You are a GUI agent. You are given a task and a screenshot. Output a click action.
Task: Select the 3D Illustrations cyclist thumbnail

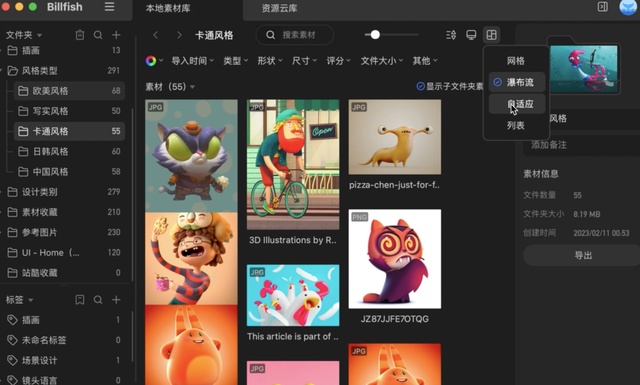[x=293, y=165]
